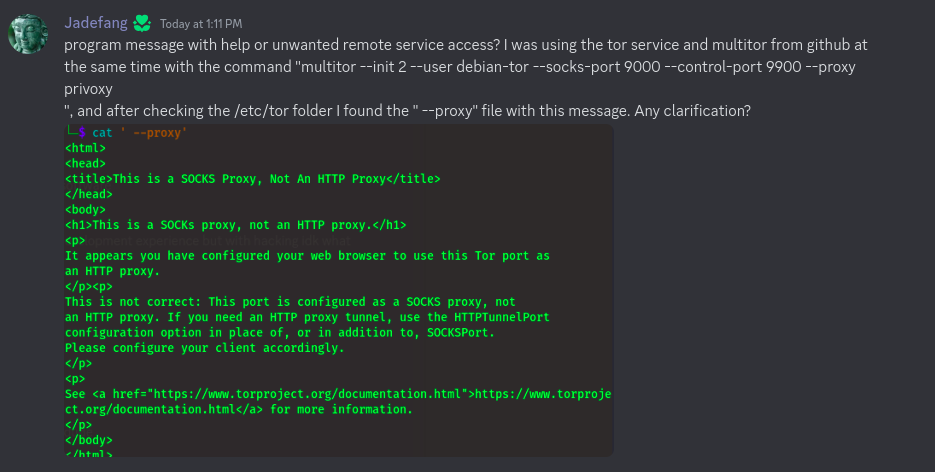Click the closing </body> tag

(x=89, y=440)
